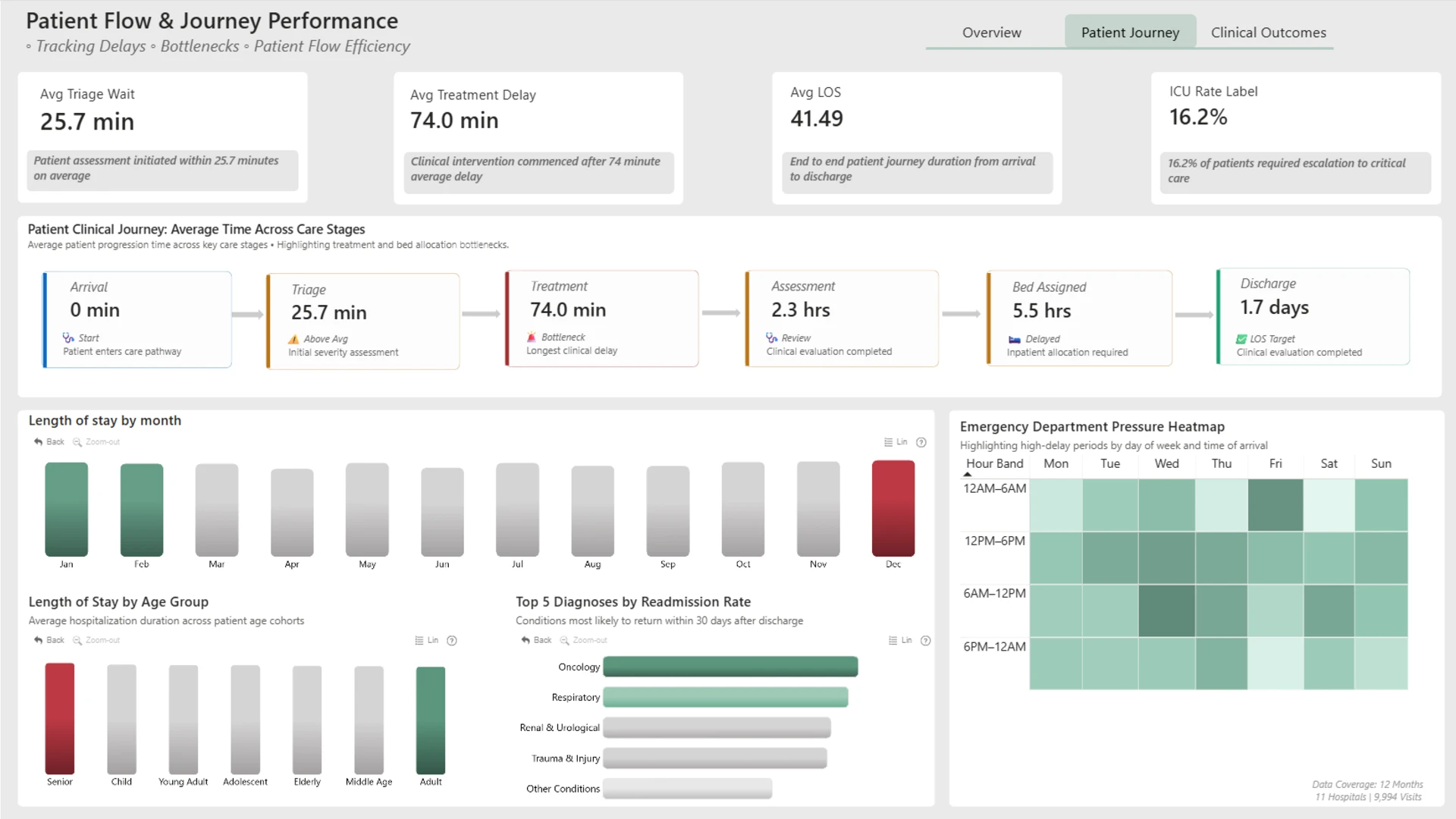This screenshot has height=819, width=1456.
Task: Switch to the Overview tab
Action: pyautogui.click(x=991, y=33)
